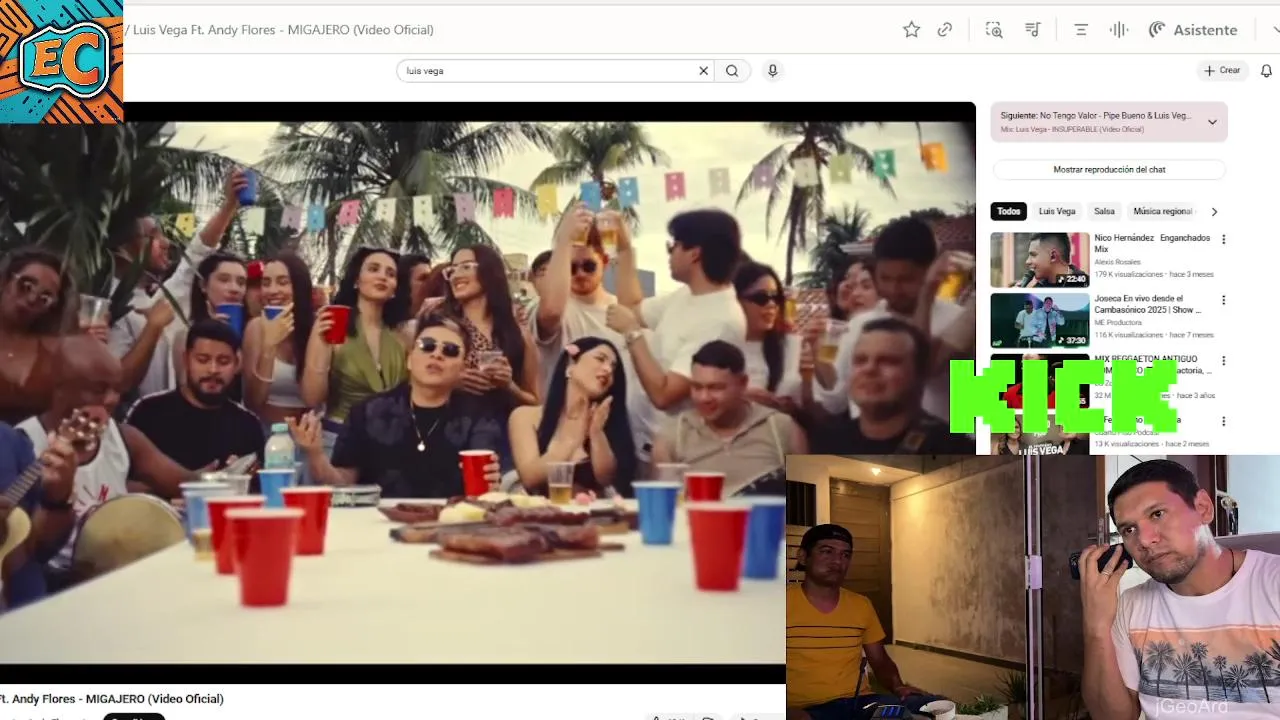Select the Todos filter chip
The height and width of the screenshot is (720, 1280).
tap(1009, 211)
